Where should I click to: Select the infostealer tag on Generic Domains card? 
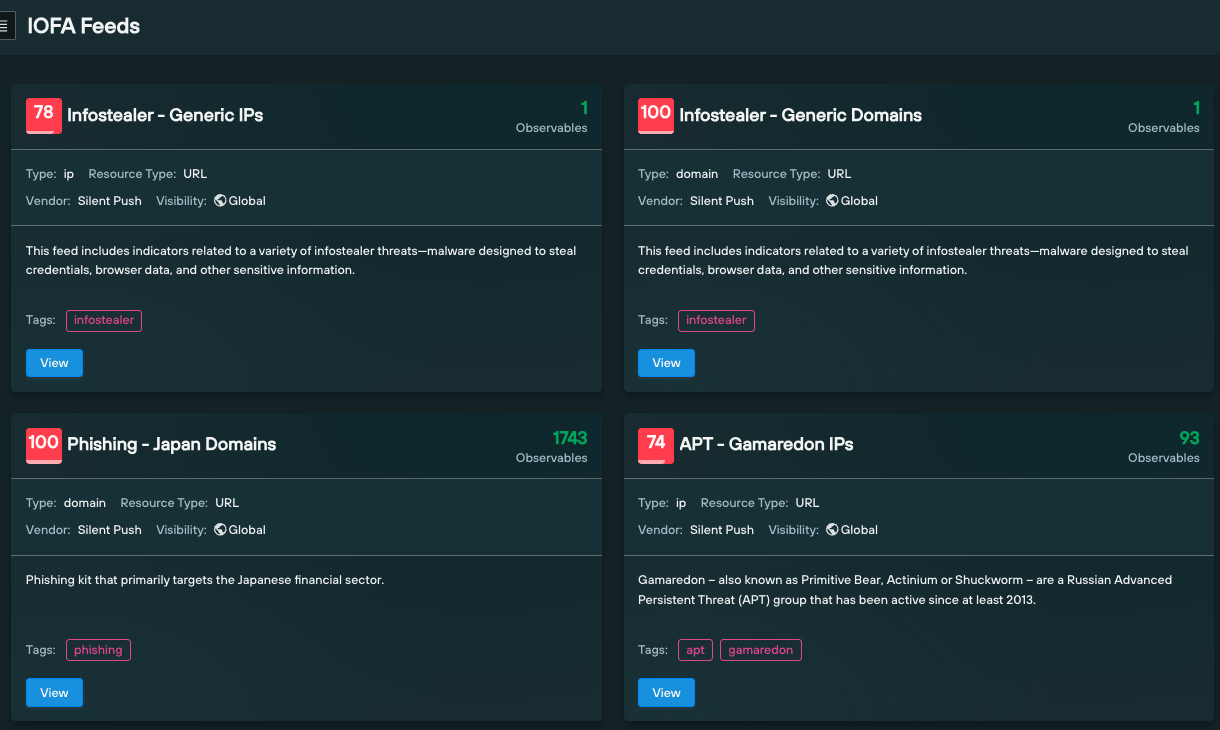pos(716,321)
